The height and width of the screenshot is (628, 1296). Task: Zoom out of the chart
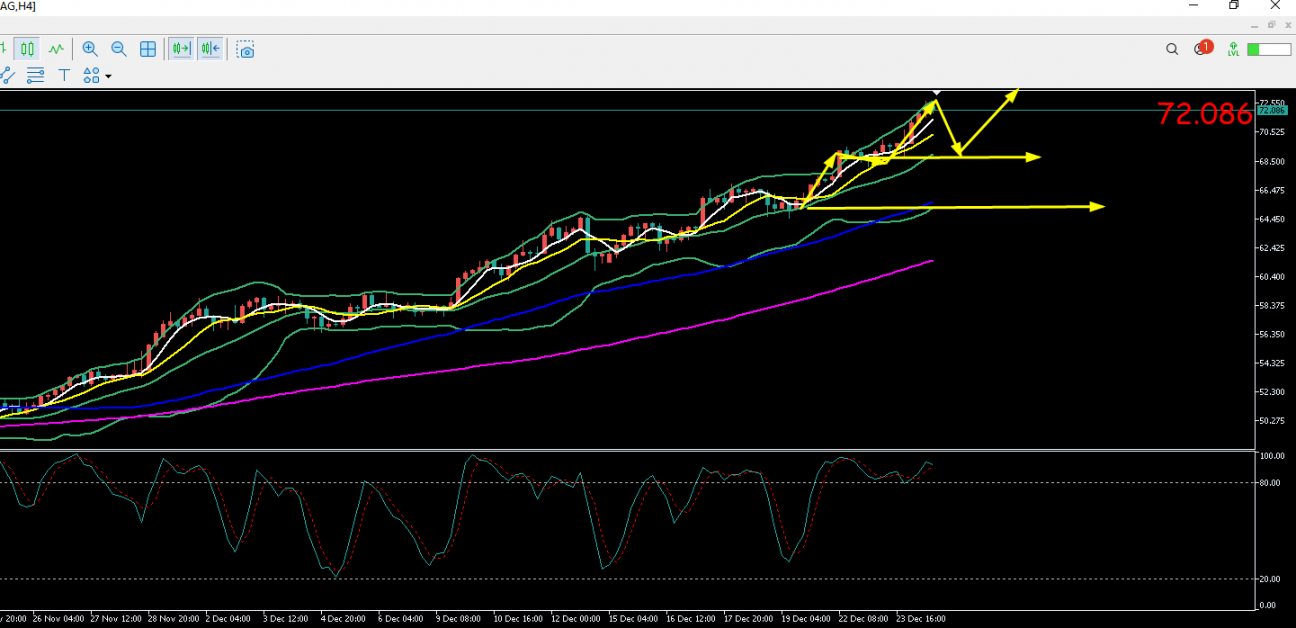click(119, 48)
